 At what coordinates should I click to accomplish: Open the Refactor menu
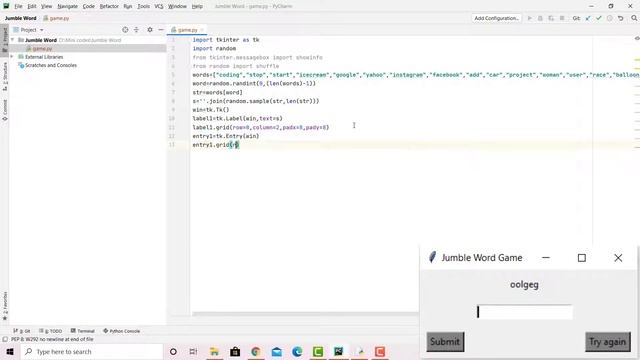[109, 7]
